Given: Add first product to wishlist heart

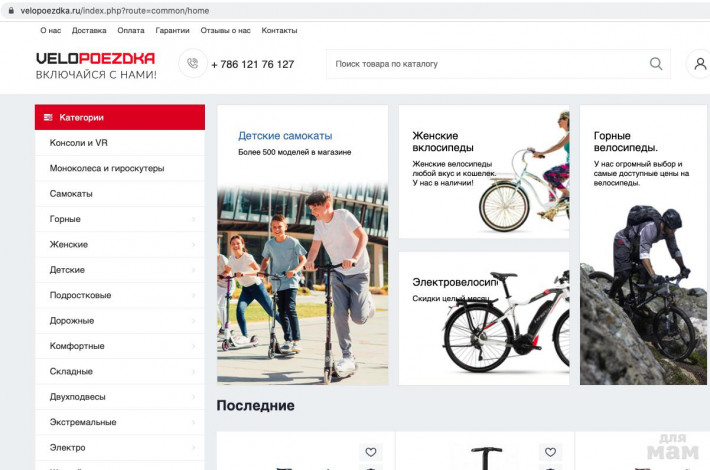Looking at the screenshot, I should click(371, 452).
